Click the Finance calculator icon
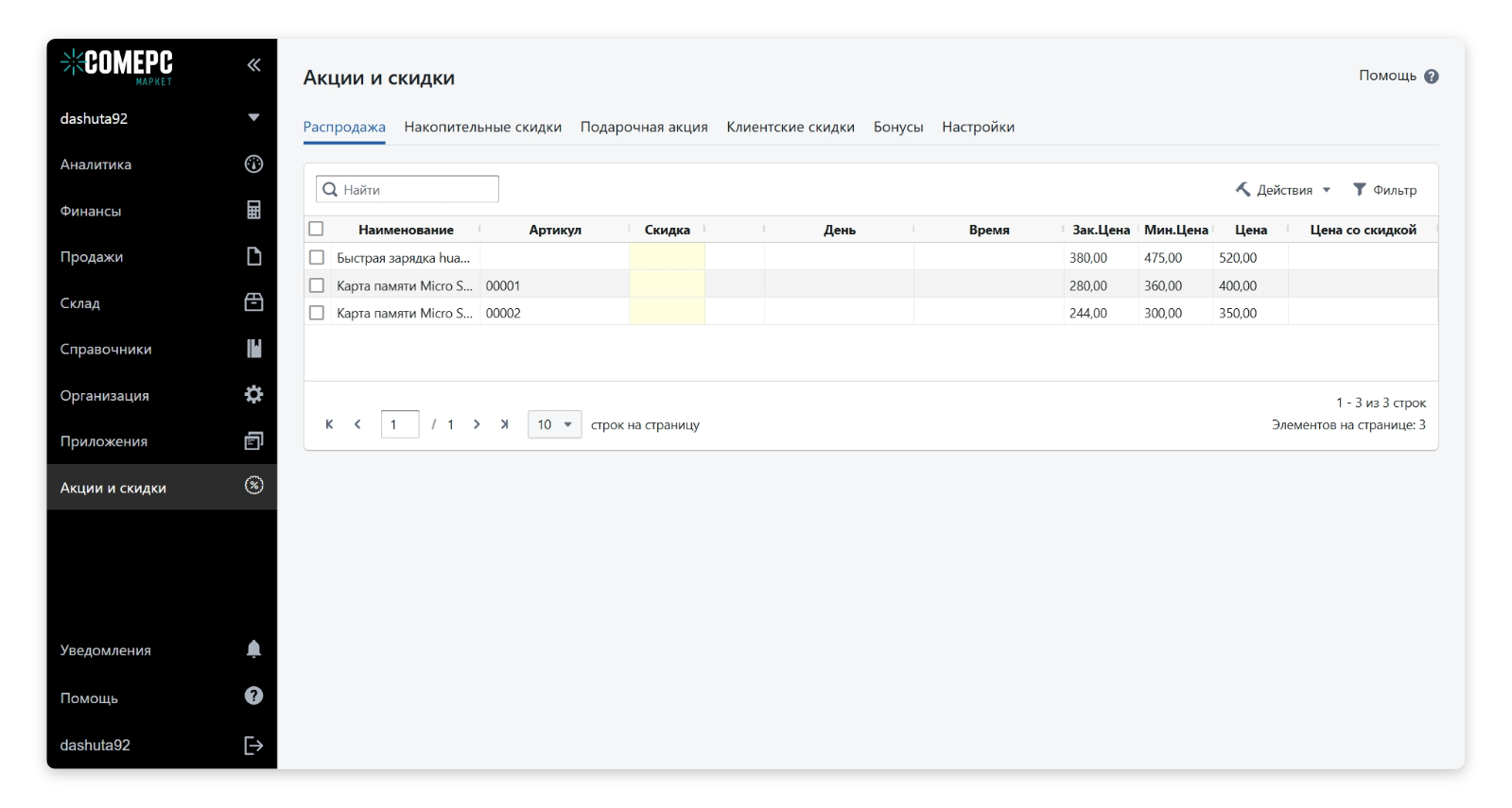1512x808 pixels. point(253,211)
